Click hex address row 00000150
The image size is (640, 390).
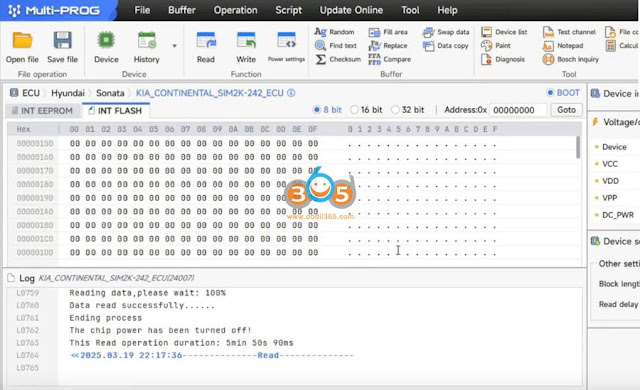pos(35,143)
